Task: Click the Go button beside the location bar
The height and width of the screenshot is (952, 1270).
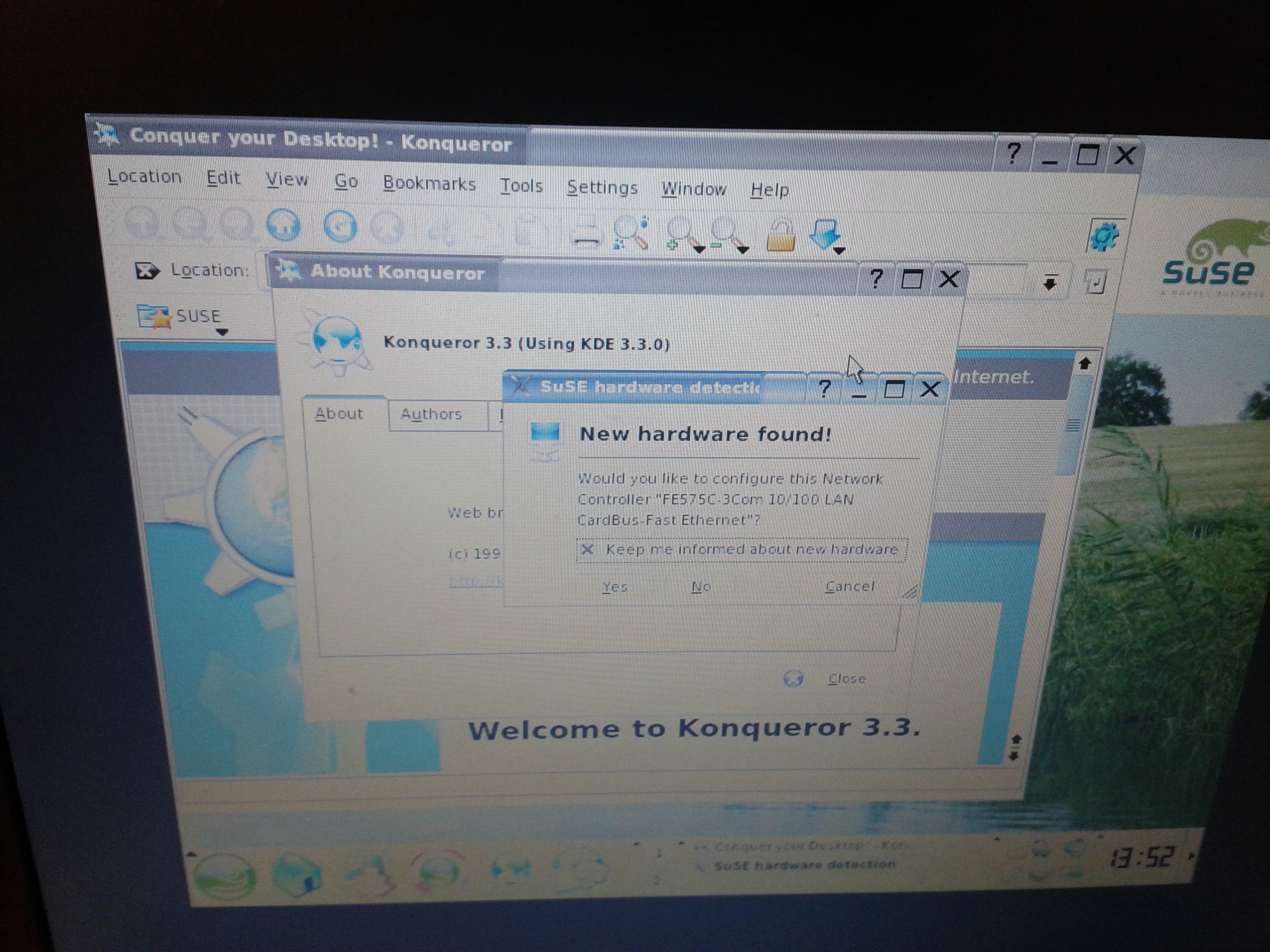Action: [x=1095, y=282]
